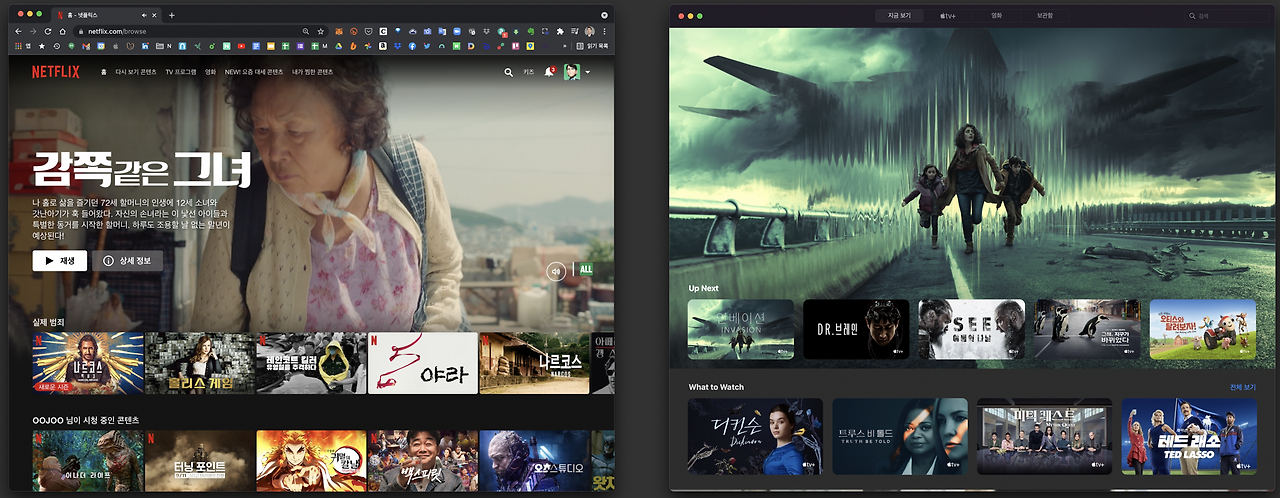Go back using Chrome's back arrow

[x=18, y=31]
